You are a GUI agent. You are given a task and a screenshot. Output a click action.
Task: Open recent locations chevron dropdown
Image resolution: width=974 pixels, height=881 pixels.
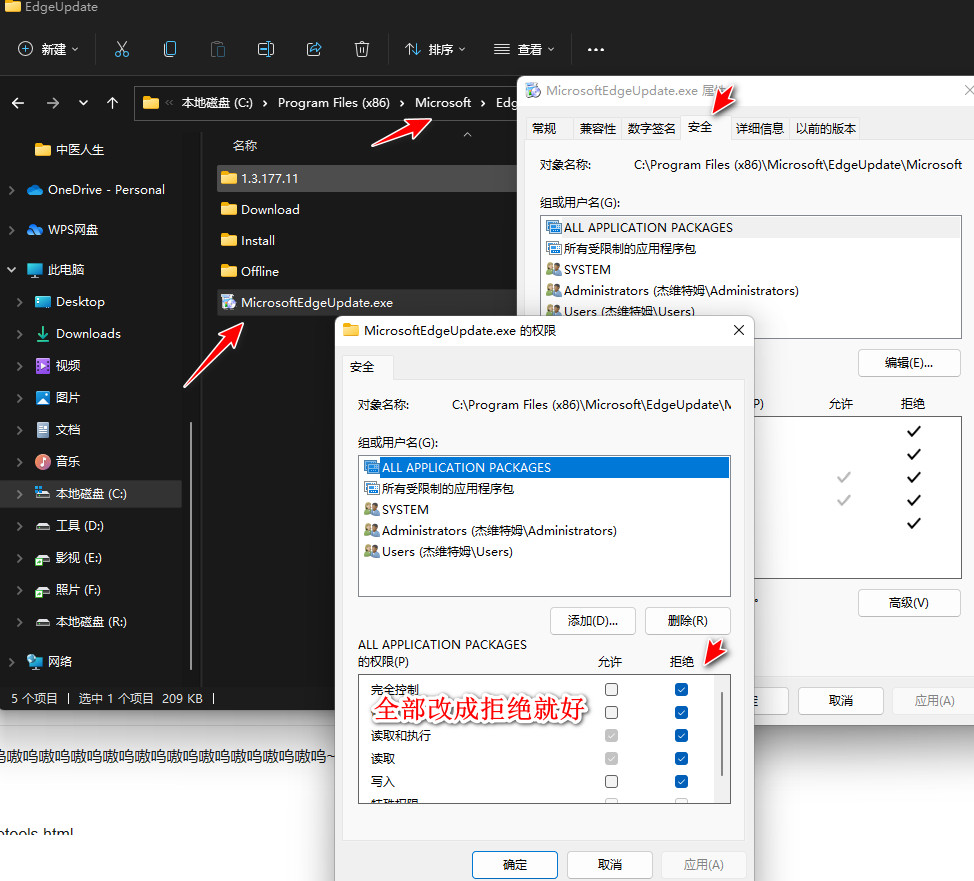coord(83,103)
